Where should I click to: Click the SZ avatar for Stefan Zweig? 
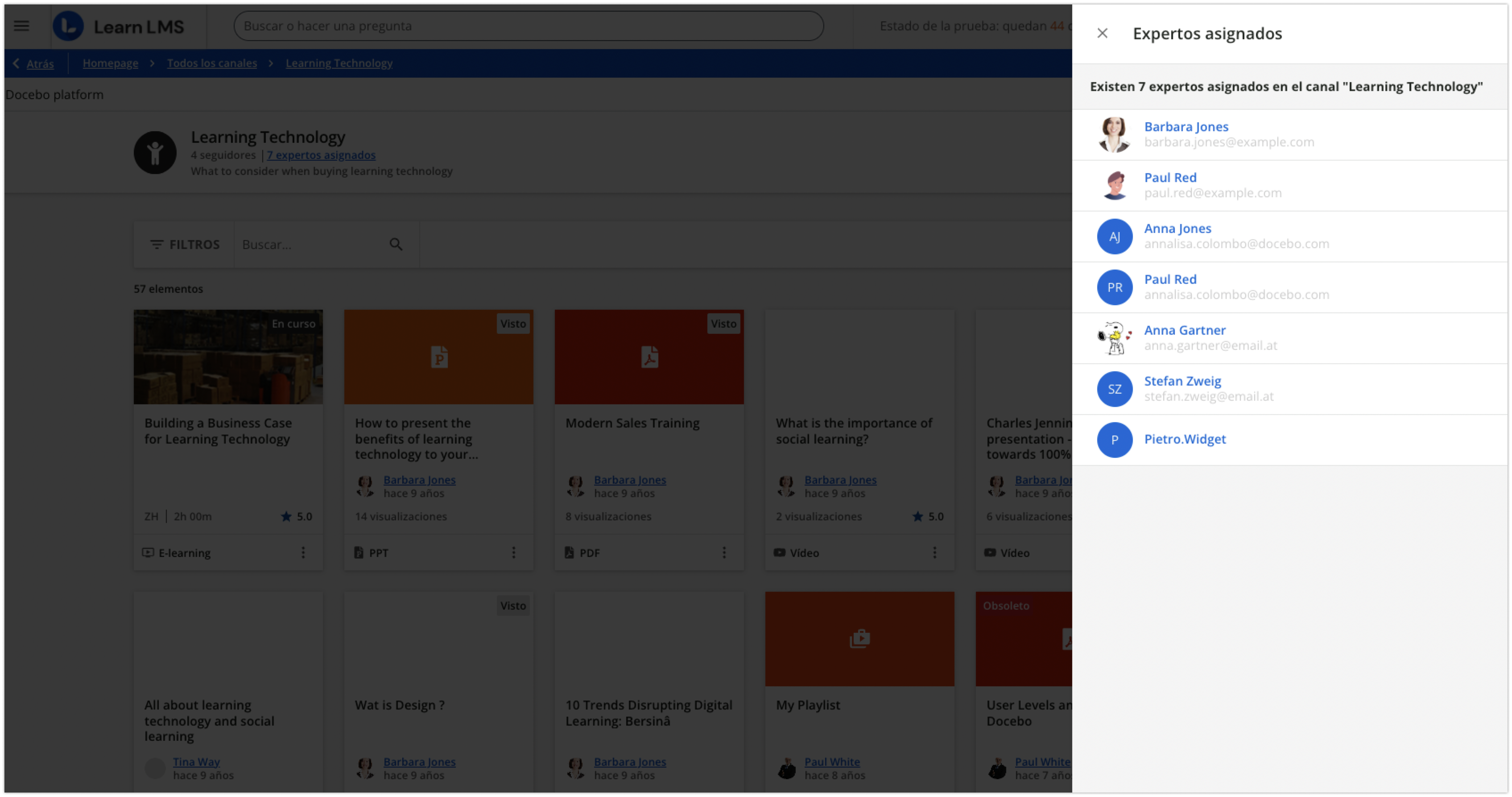[x=1114, y=389]
